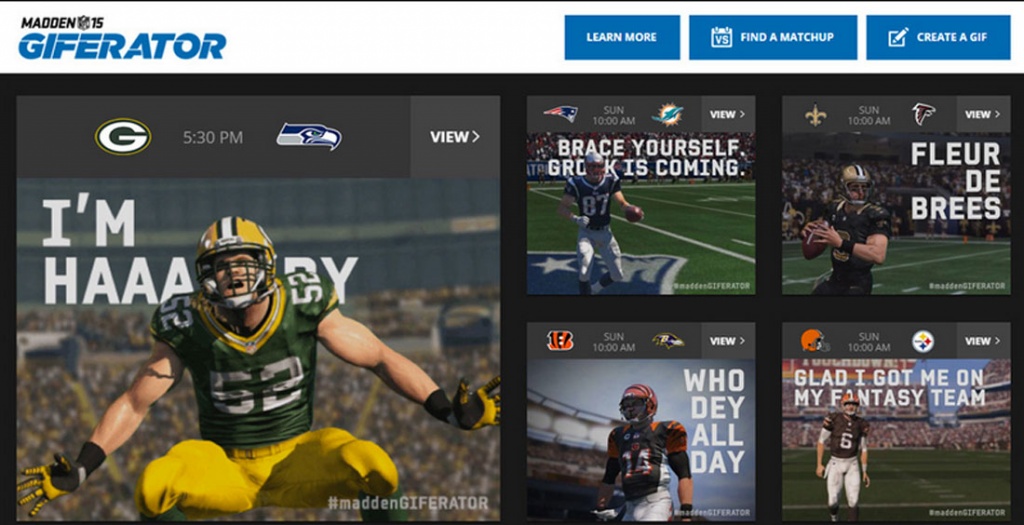Click the Miami Dolphins logo

click(x=667, y=114)
